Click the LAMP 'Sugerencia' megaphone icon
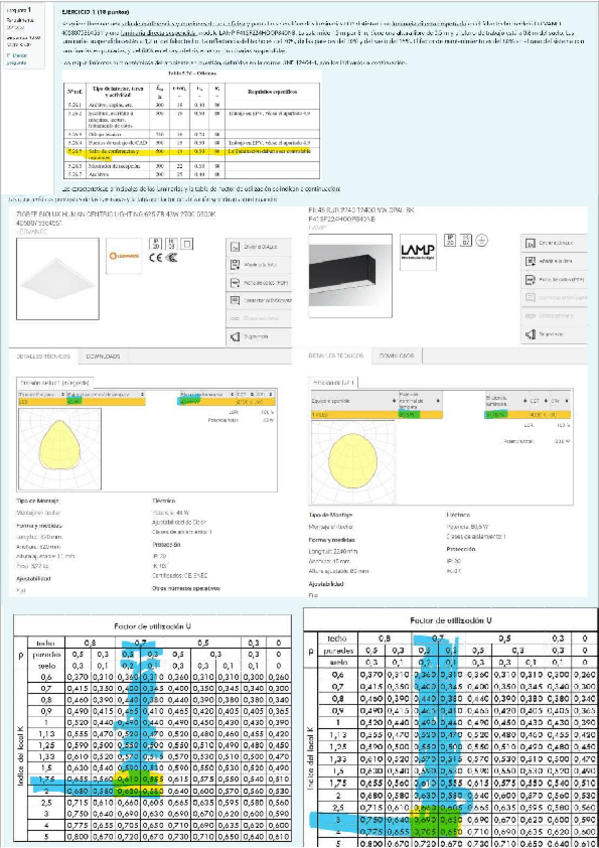The height and width of the screenshot is (848, 599). pos(530,335)
